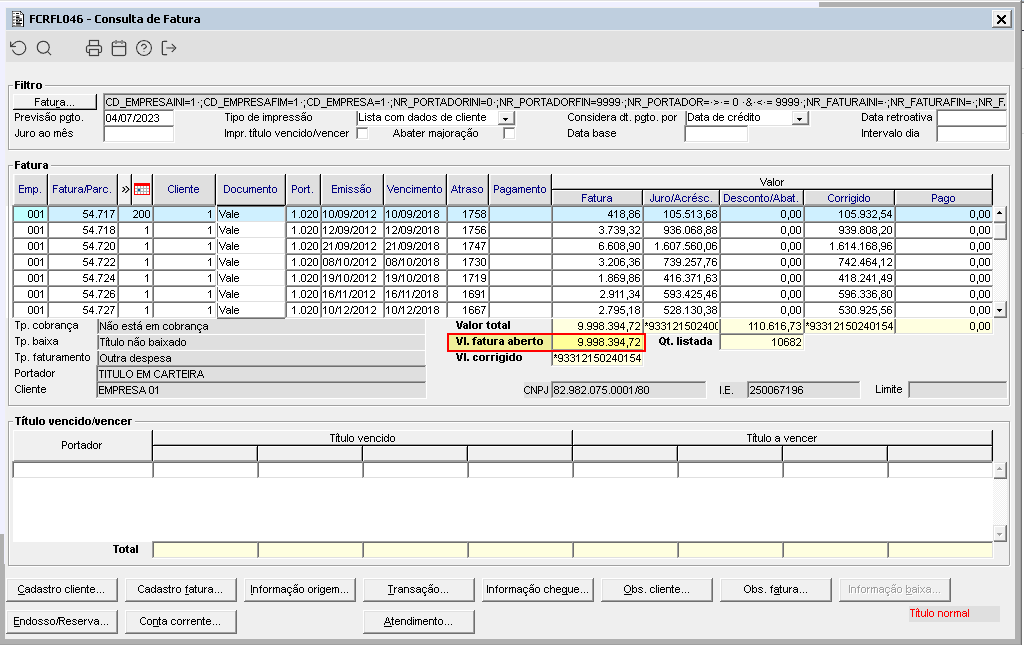The width and height of the screenshot is (1024, 645).
Task: Select invoice row 54.717
Action: (x=503, y=214)
